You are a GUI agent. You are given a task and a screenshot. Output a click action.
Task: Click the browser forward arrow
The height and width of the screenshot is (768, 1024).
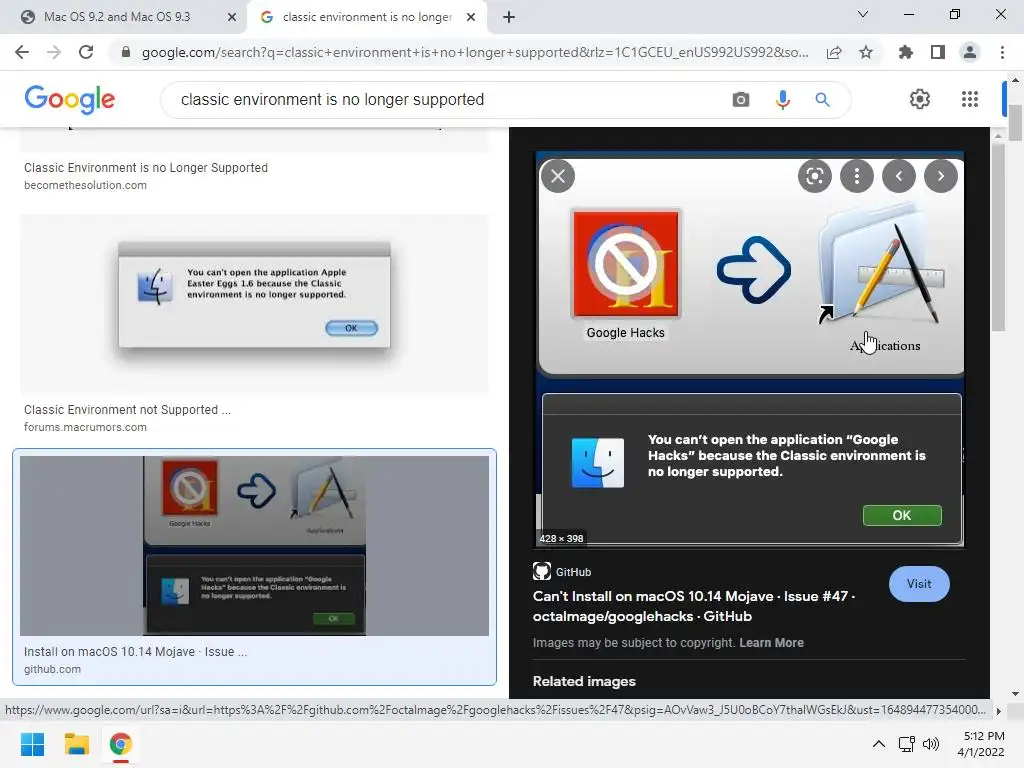pyautogui.click(x=54, y=52)
